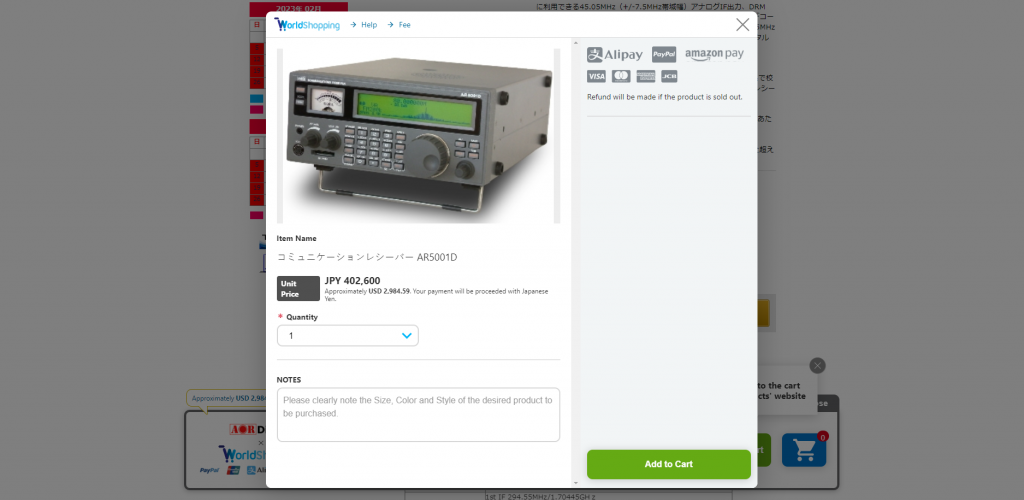Click the Quantity dropdown chevron arrow
The width and height of the screenshot is (1024, 500).
tap(406, 336)
